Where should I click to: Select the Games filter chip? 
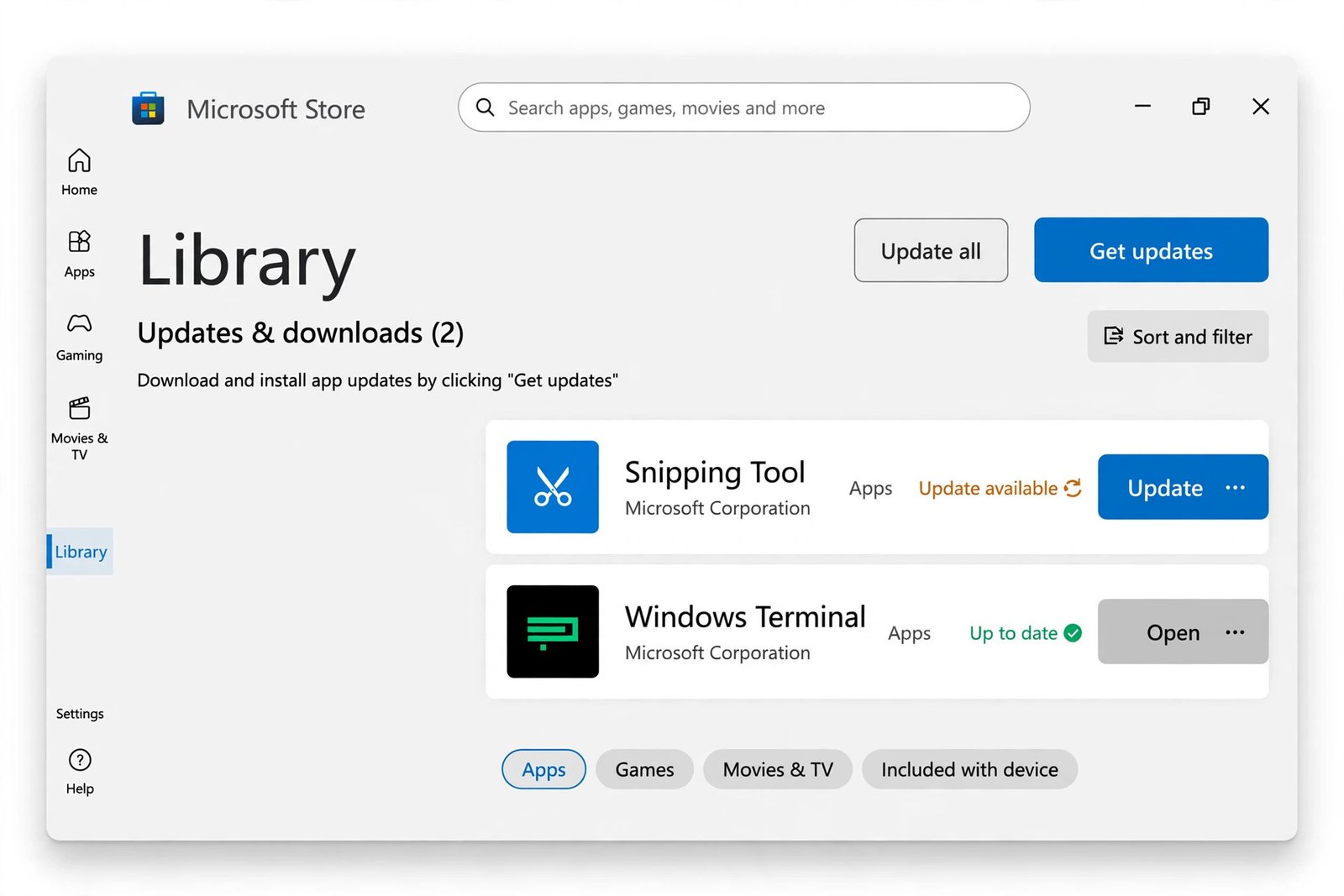[644, 769]
